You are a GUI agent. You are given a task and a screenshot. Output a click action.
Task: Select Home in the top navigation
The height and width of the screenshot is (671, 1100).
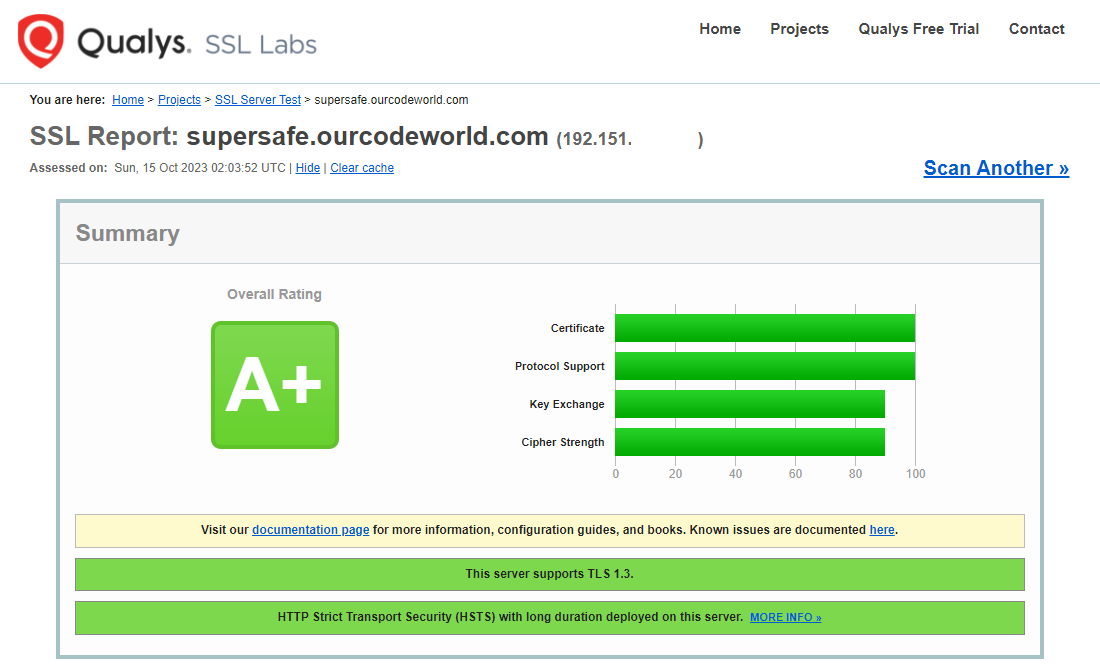click(x=720, y=29)
